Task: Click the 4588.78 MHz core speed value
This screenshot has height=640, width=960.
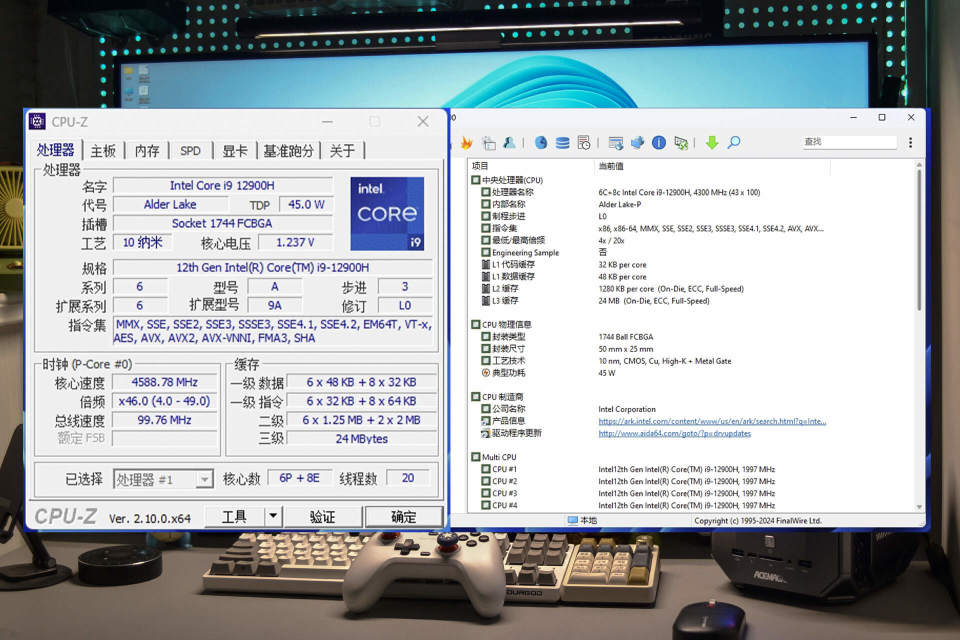Action: [x=165, y=382]
